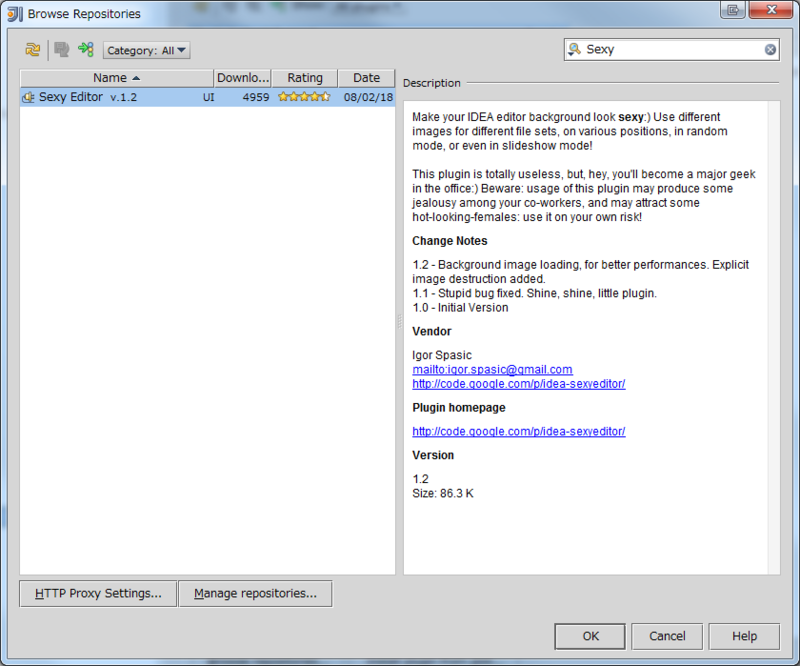Viewport: 800px width, 666px height.
Task: Click the download and install plugin icon
Action: [x=61, y=50]
